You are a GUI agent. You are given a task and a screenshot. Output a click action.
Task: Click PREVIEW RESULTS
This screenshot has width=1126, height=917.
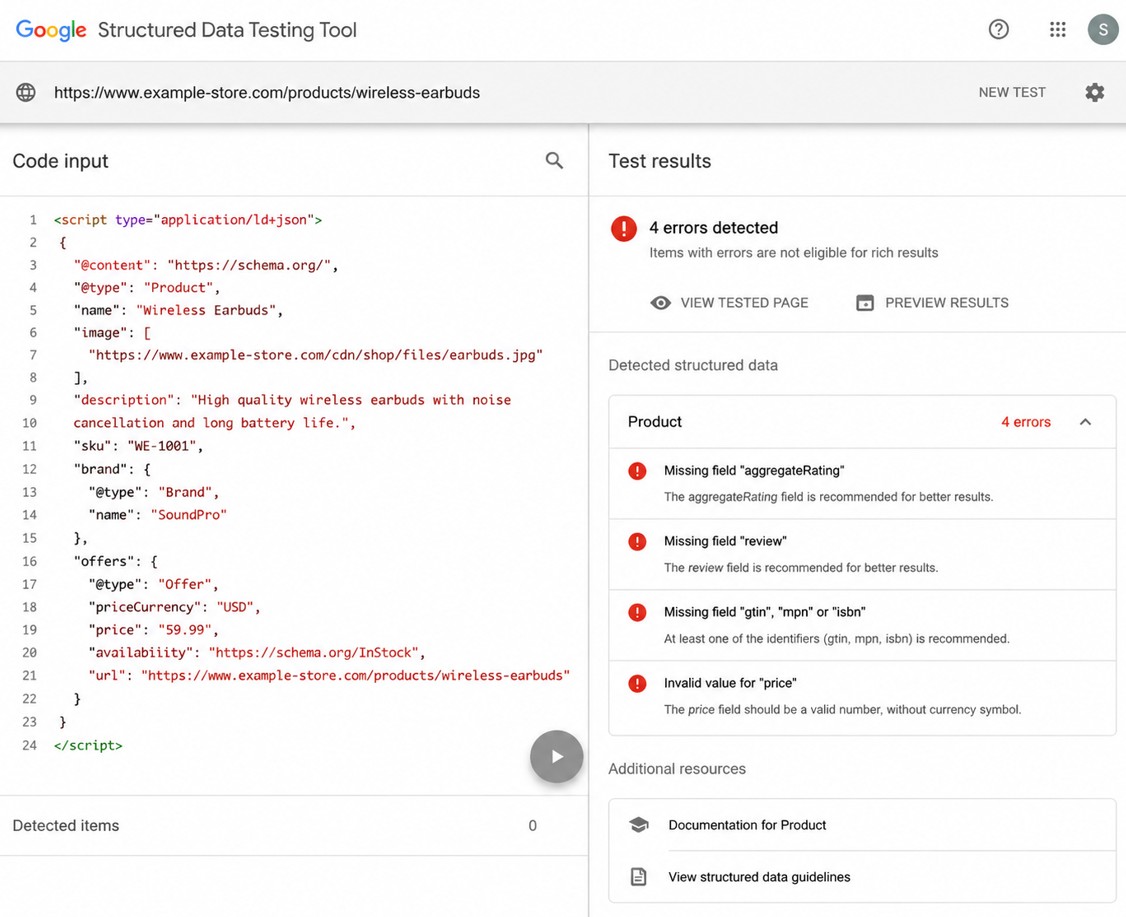pos(946,303)
